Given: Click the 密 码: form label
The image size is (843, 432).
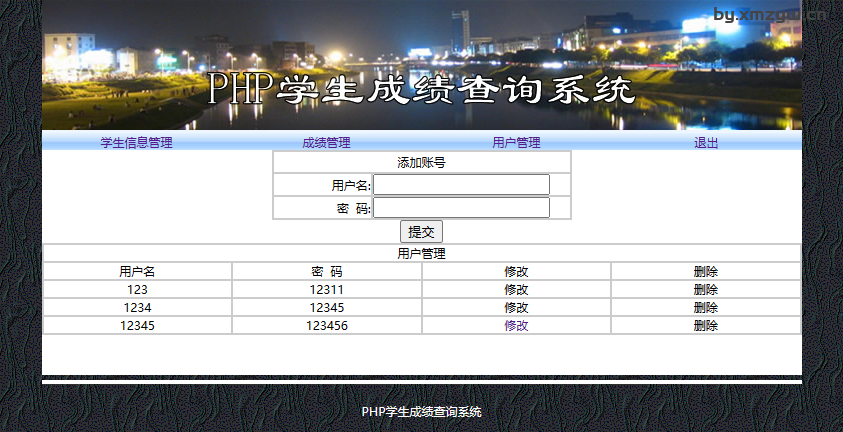Looking at the screenshot, I should (x=354, y=208).
